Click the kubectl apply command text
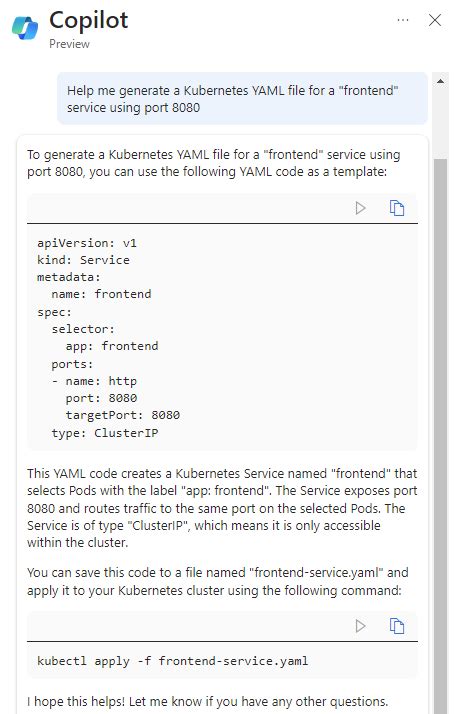The width and height of the screenshot is (455, 714). 173,661
